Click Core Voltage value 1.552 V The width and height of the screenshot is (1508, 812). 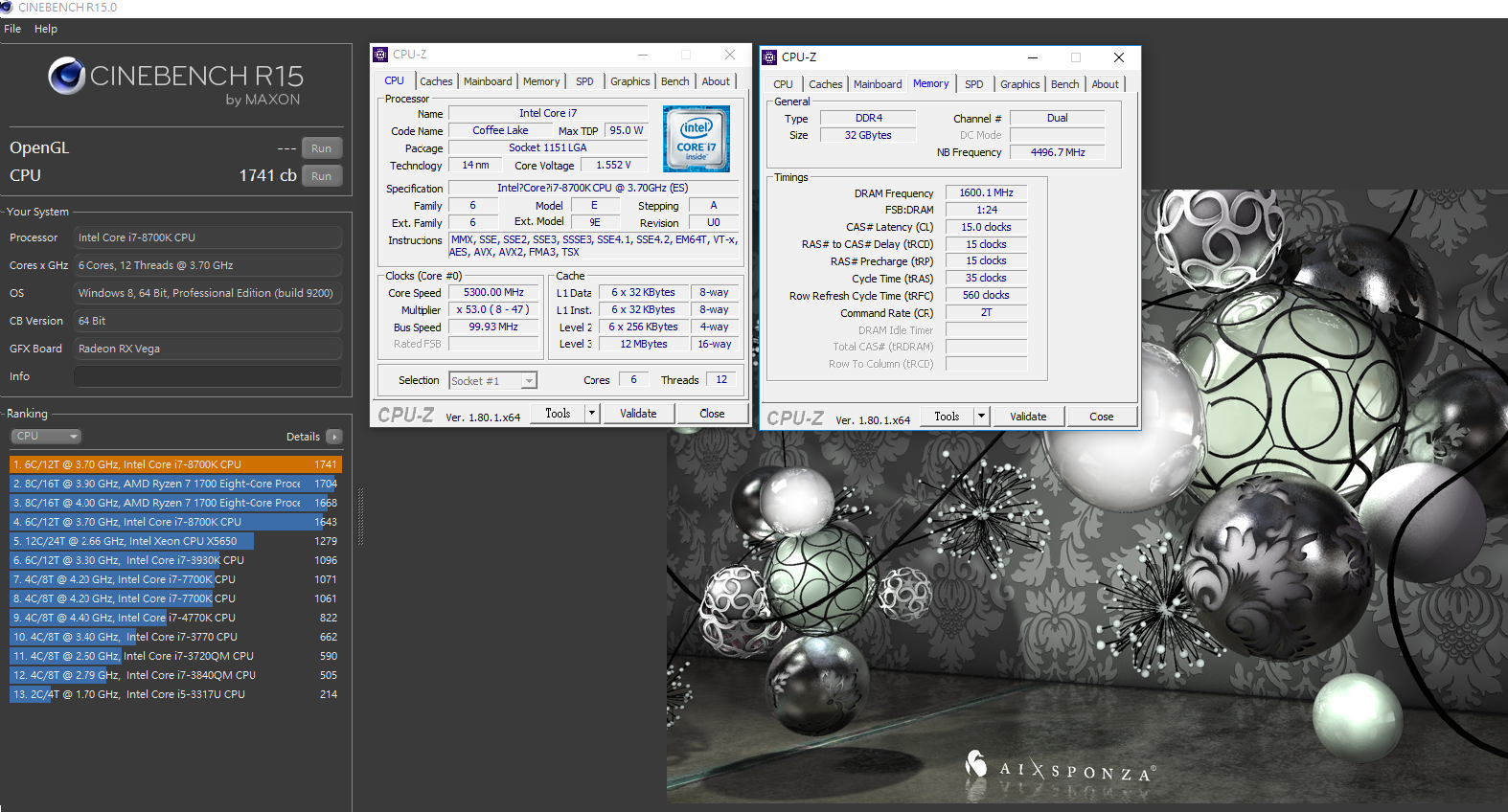coord(613,166)
